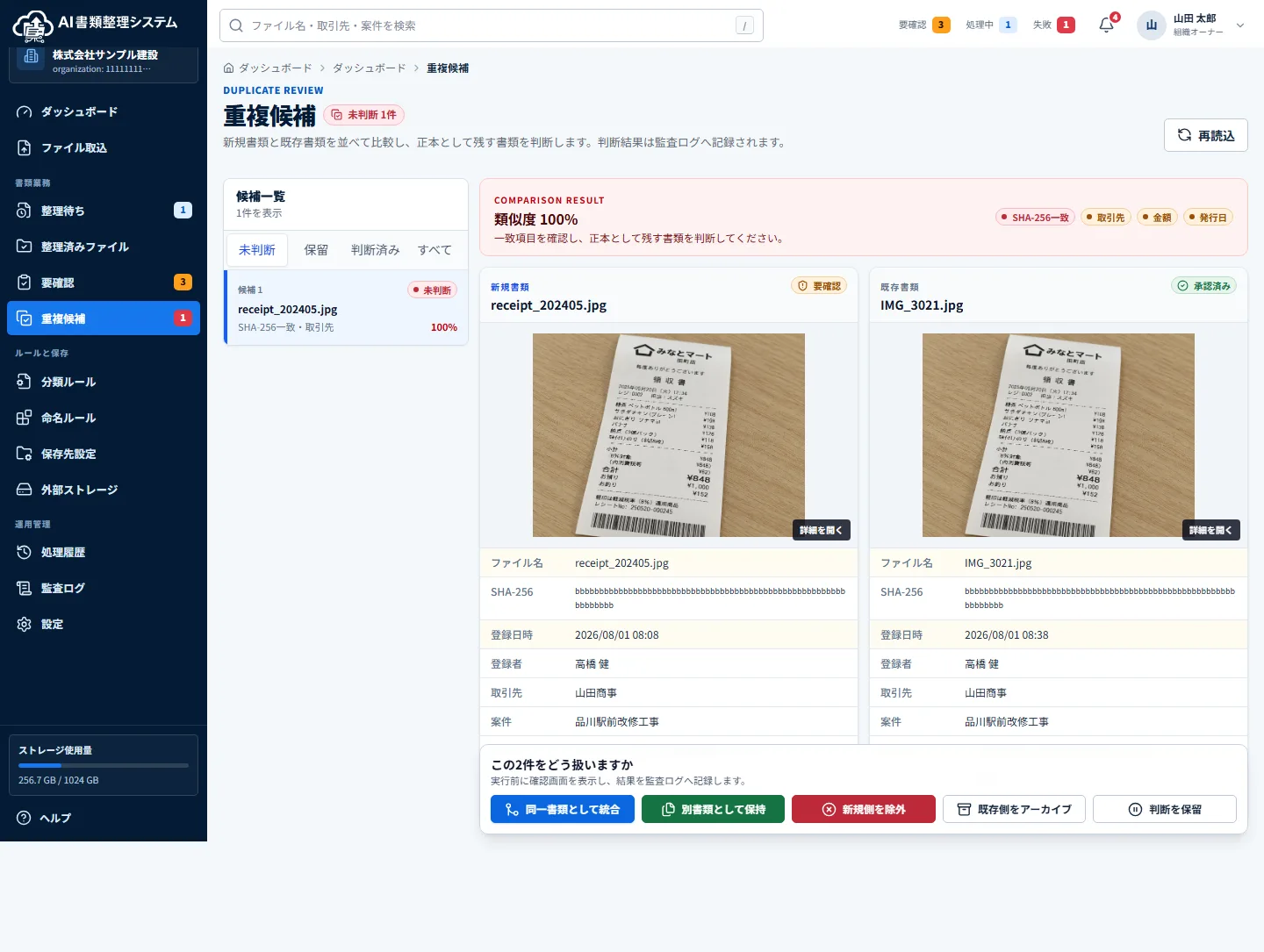Open the notifications bell
The height and width of the screenshot is (952, 1264).
click(x=1107, y=25)
